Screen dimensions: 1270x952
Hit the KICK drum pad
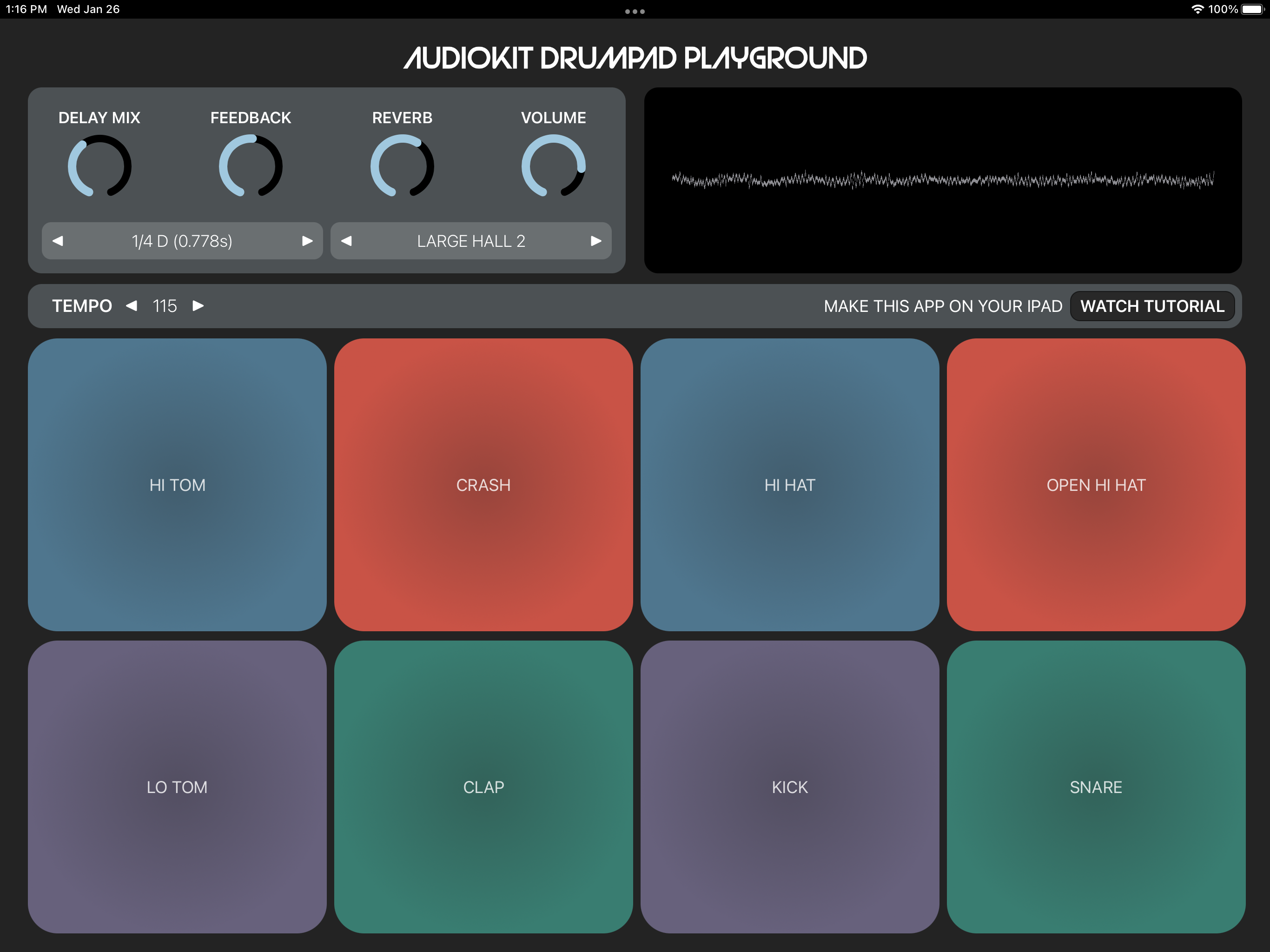[x=789, y=787]
